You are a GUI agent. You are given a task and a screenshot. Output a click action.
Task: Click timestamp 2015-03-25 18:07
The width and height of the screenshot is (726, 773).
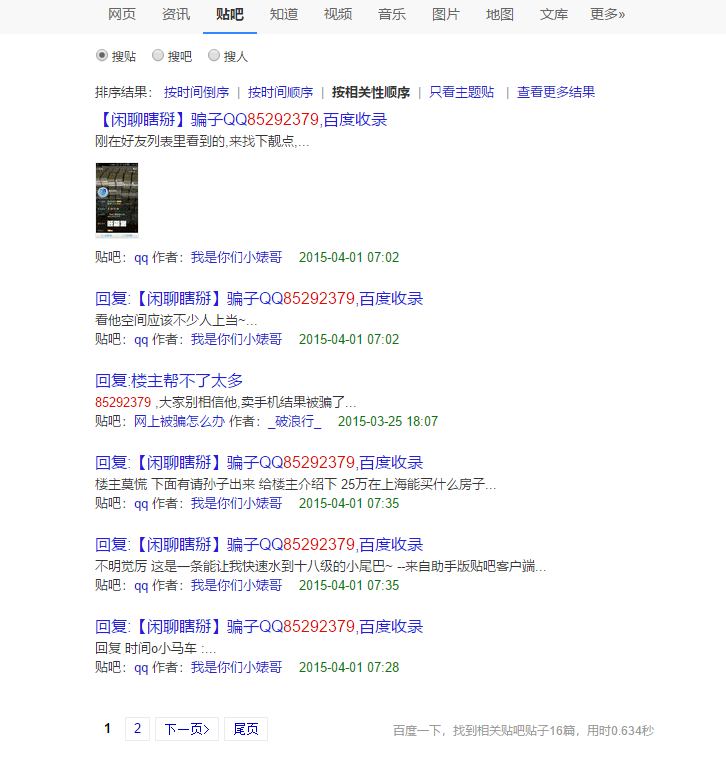pyautogui.click(x=388, y=422)
